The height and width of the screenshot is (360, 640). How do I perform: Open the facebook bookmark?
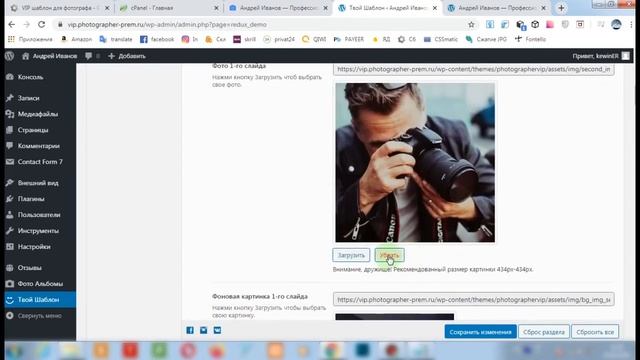coord(157,39)
